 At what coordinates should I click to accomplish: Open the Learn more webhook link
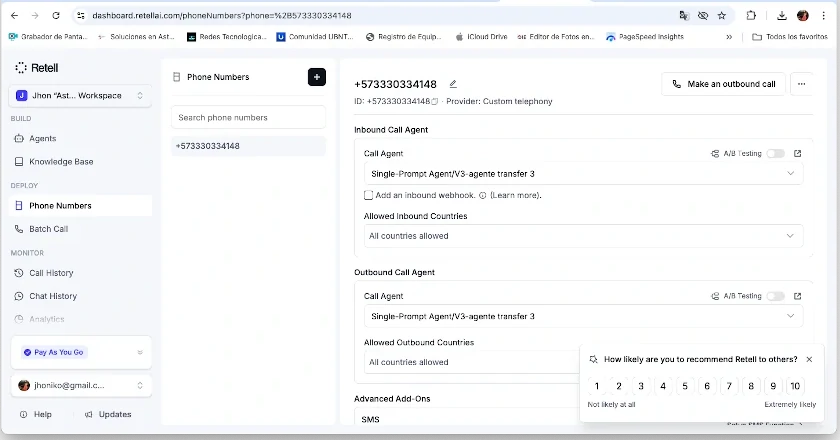pos(515,196)
